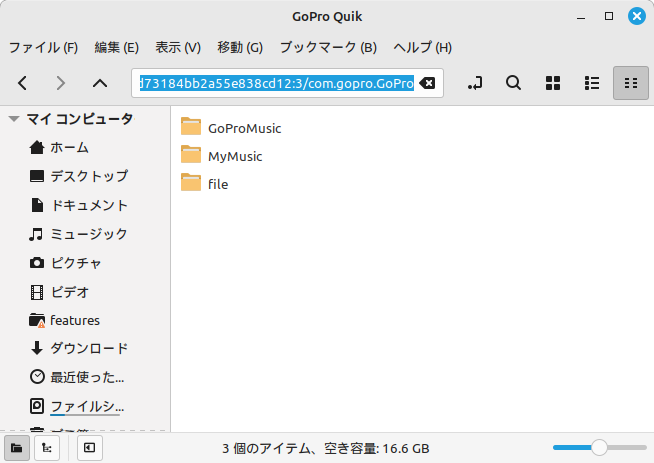Go to ビデオ in sidebar
The width and height of the screenshot is (654, 463).
pos(70,292)
